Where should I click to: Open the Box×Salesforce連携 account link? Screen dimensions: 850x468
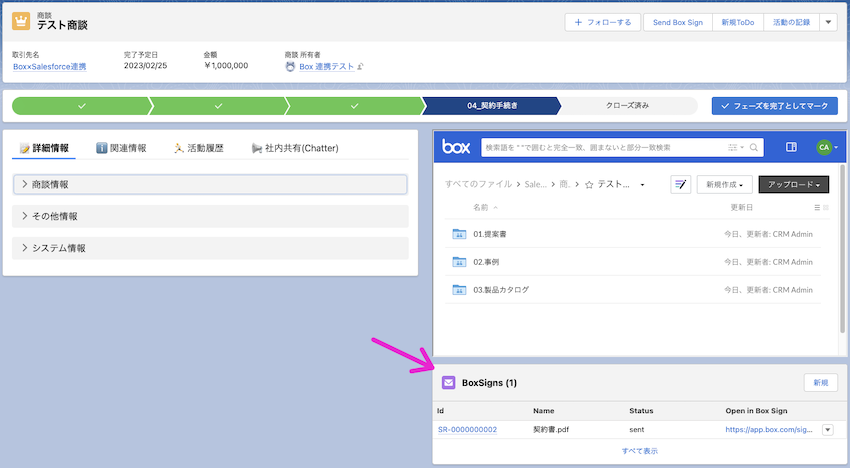50,67
